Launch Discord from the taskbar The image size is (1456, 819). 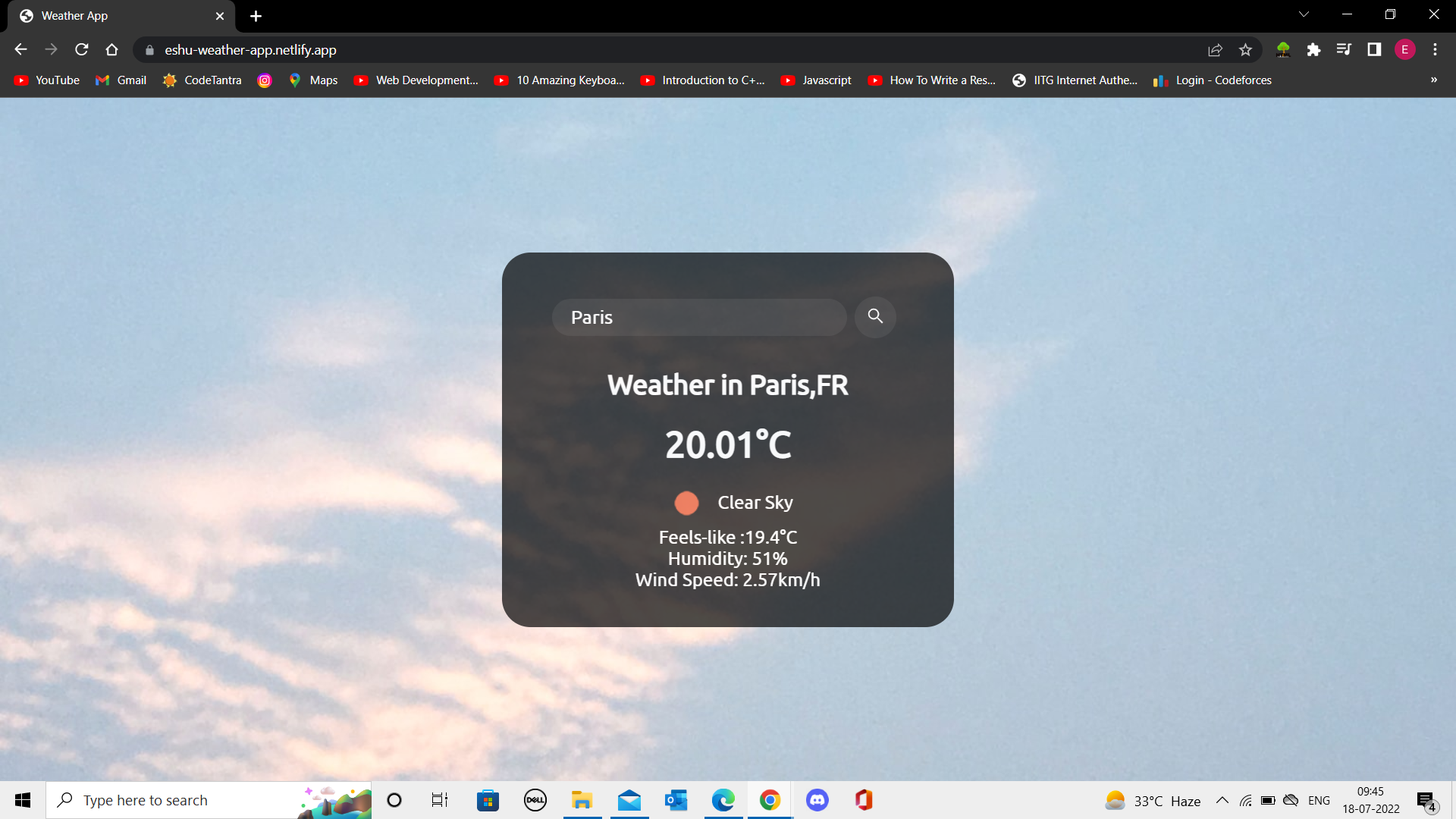click(x=817, y=800)
